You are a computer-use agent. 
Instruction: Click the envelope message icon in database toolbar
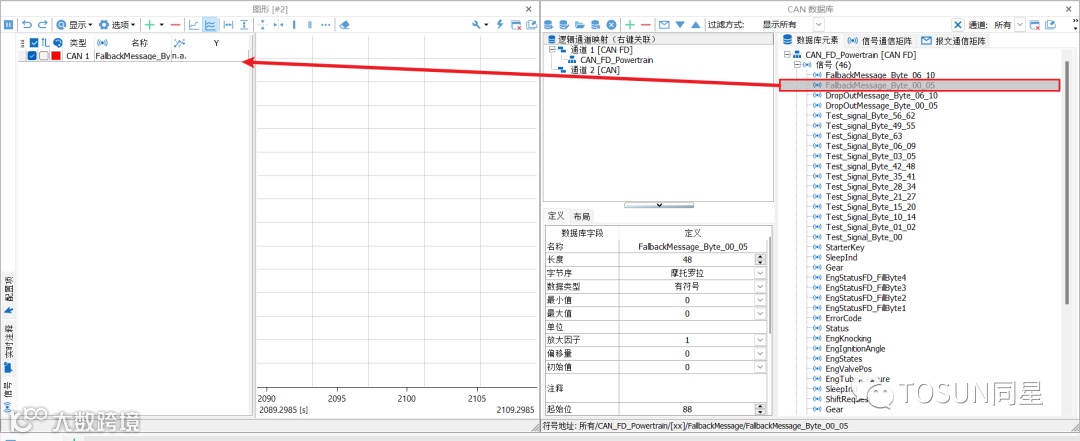[664, 24]
